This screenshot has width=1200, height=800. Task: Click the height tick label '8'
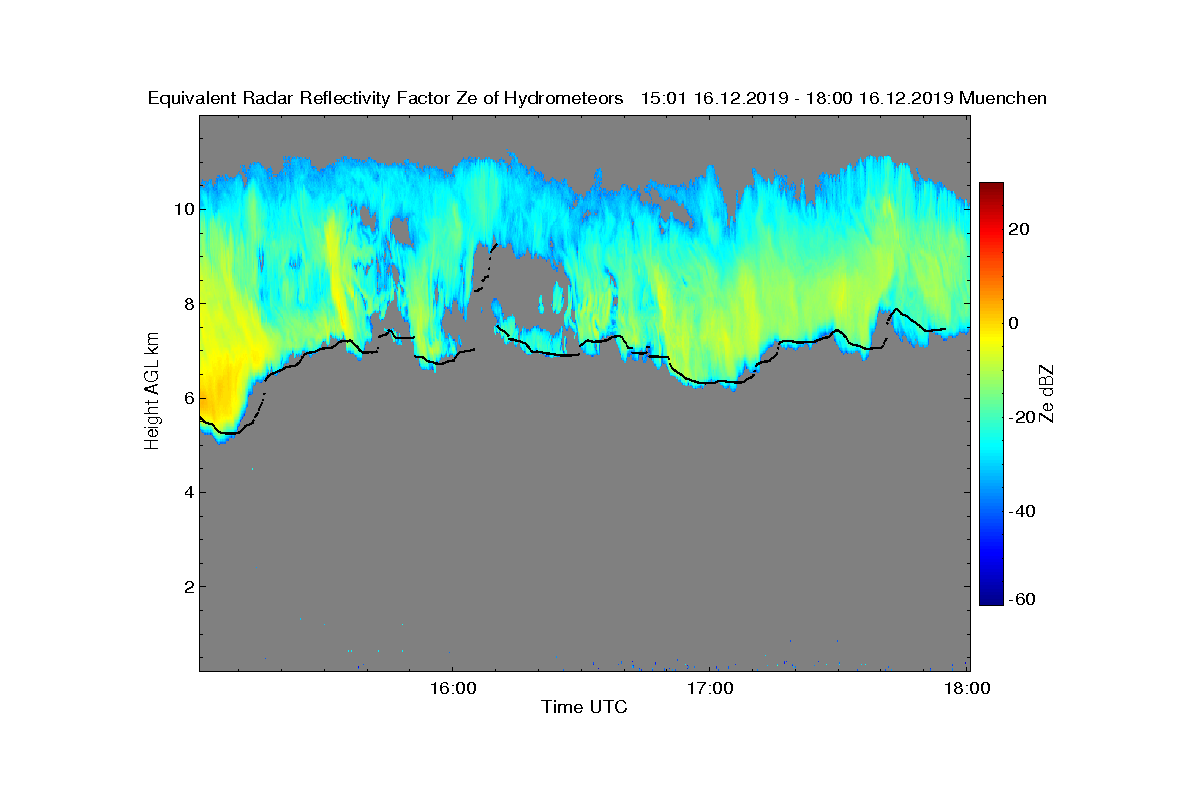pos(187,303)
